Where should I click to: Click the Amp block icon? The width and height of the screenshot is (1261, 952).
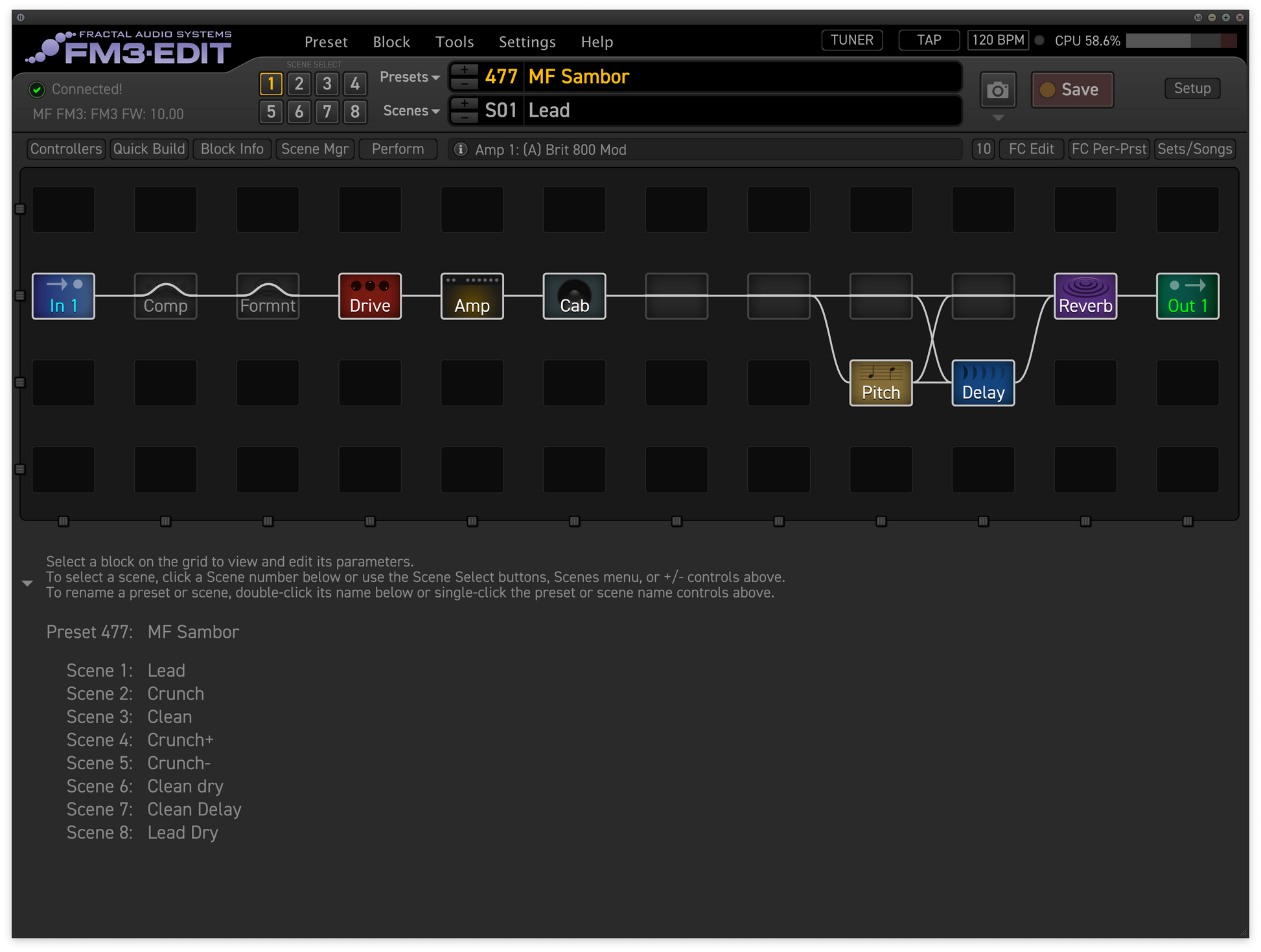472,296
